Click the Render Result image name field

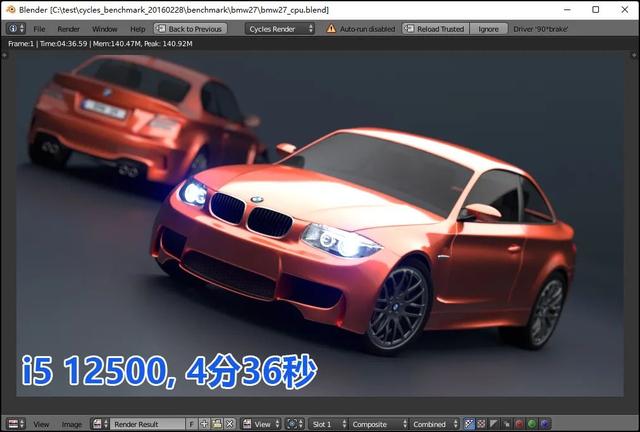coord(148,424)
